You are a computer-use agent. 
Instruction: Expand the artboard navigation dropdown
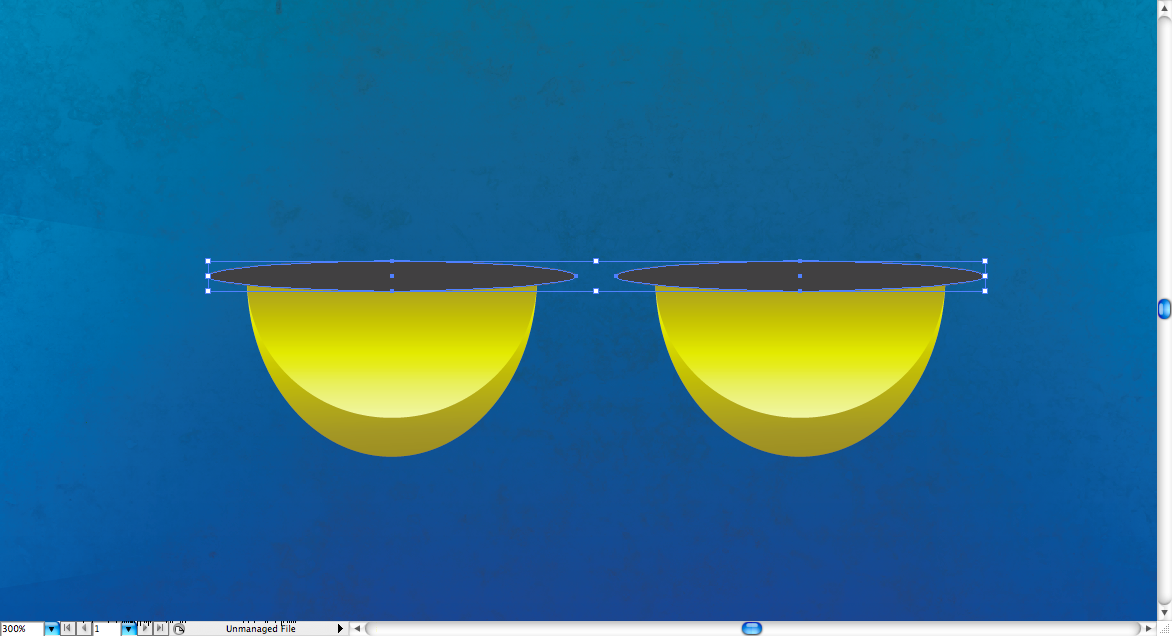point(128,629)
